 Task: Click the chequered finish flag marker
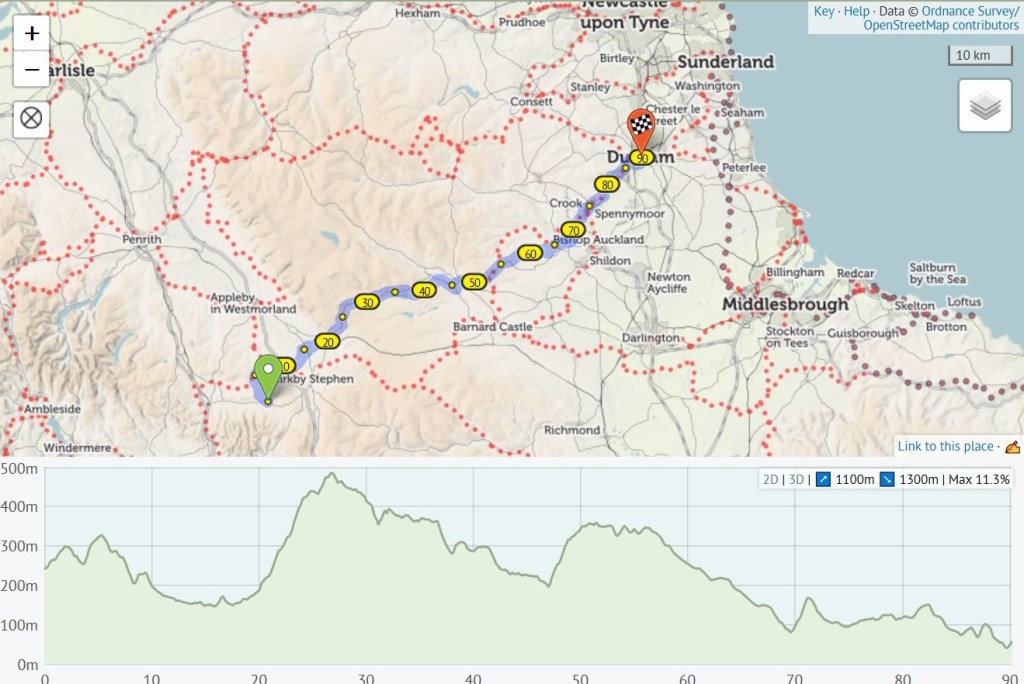pyautogui.click(x=640, y=127)
